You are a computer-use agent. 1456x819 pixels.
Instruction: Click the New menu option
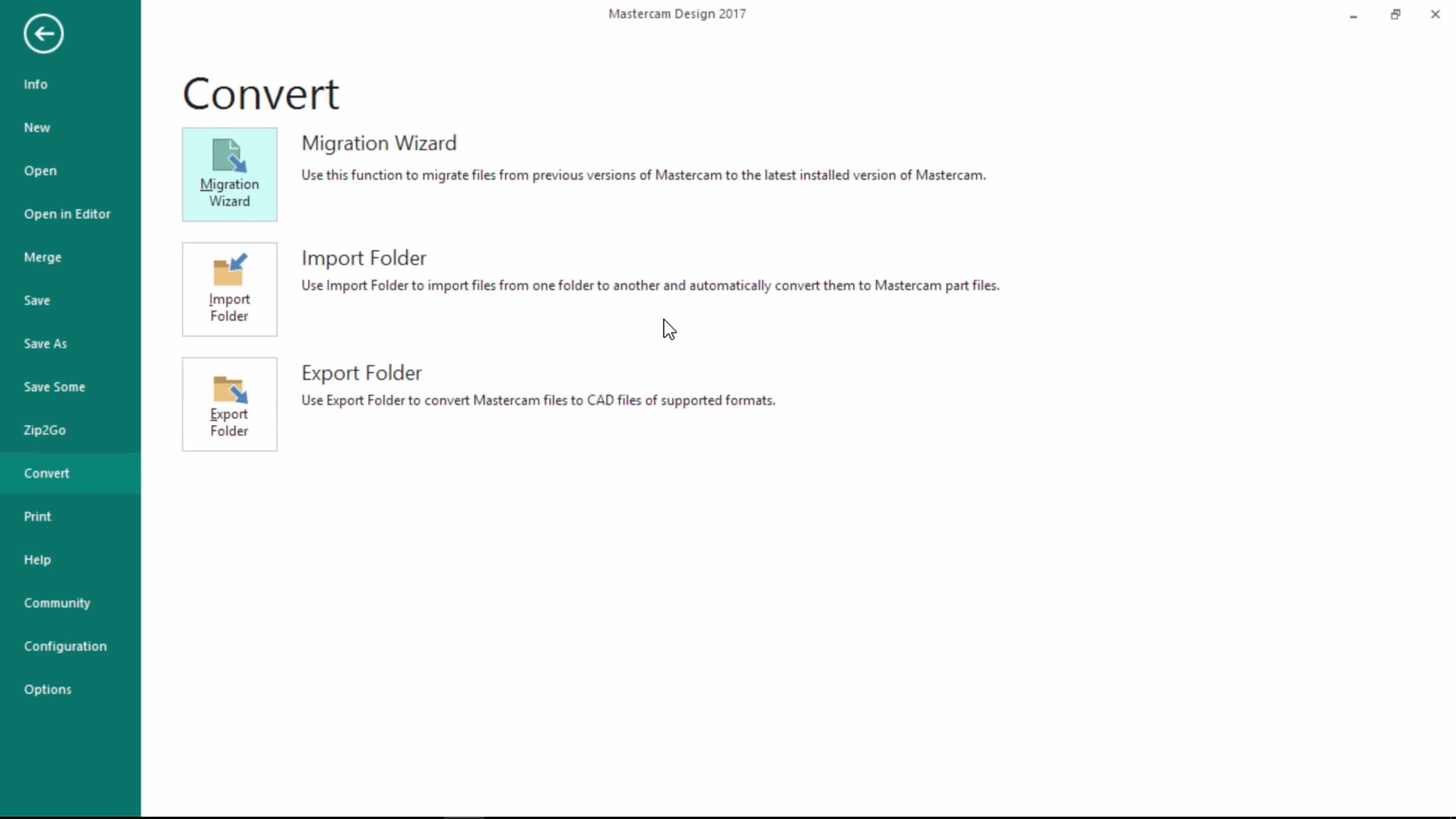pos(37,127)
